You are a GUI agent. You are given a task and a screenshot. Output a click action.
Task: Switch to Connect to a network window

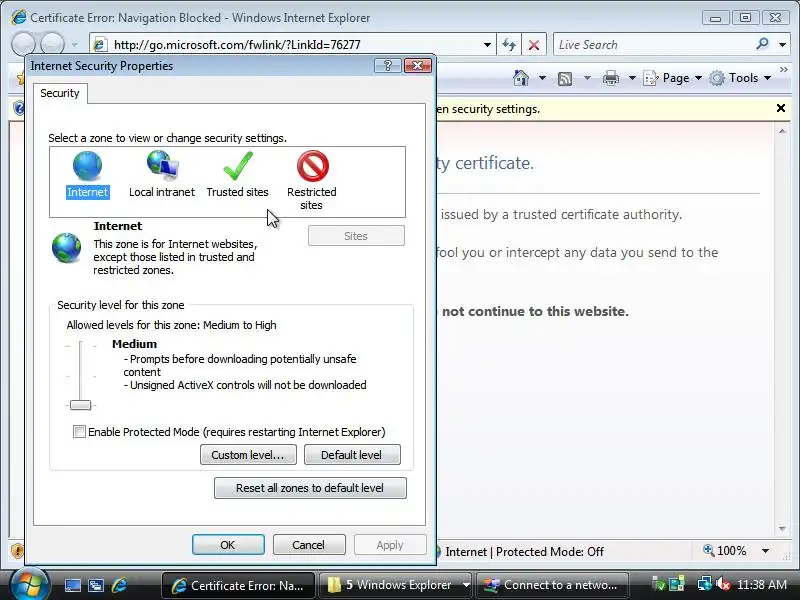552,585
